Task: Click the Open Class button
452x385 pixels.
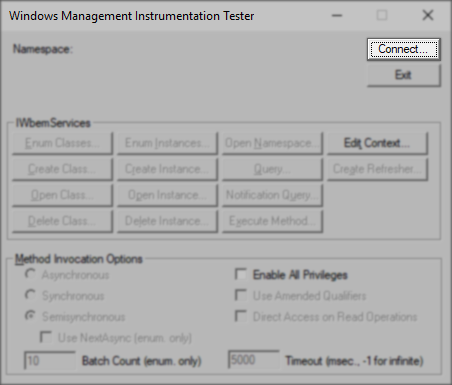Action: (62, 195)
